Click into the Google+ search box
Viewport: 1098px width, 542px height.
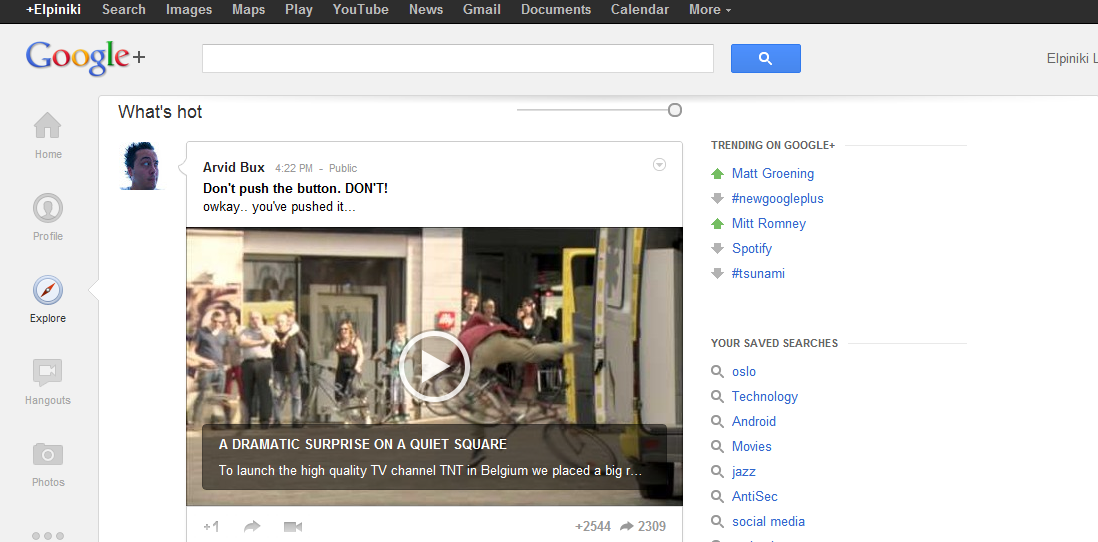coord(458,59)
